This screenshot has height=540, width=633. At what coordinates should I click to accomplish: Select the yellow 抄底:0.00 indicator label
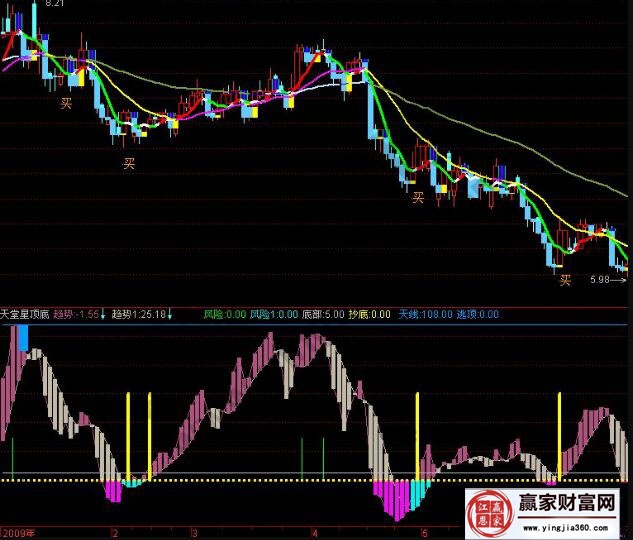[368, 315]
